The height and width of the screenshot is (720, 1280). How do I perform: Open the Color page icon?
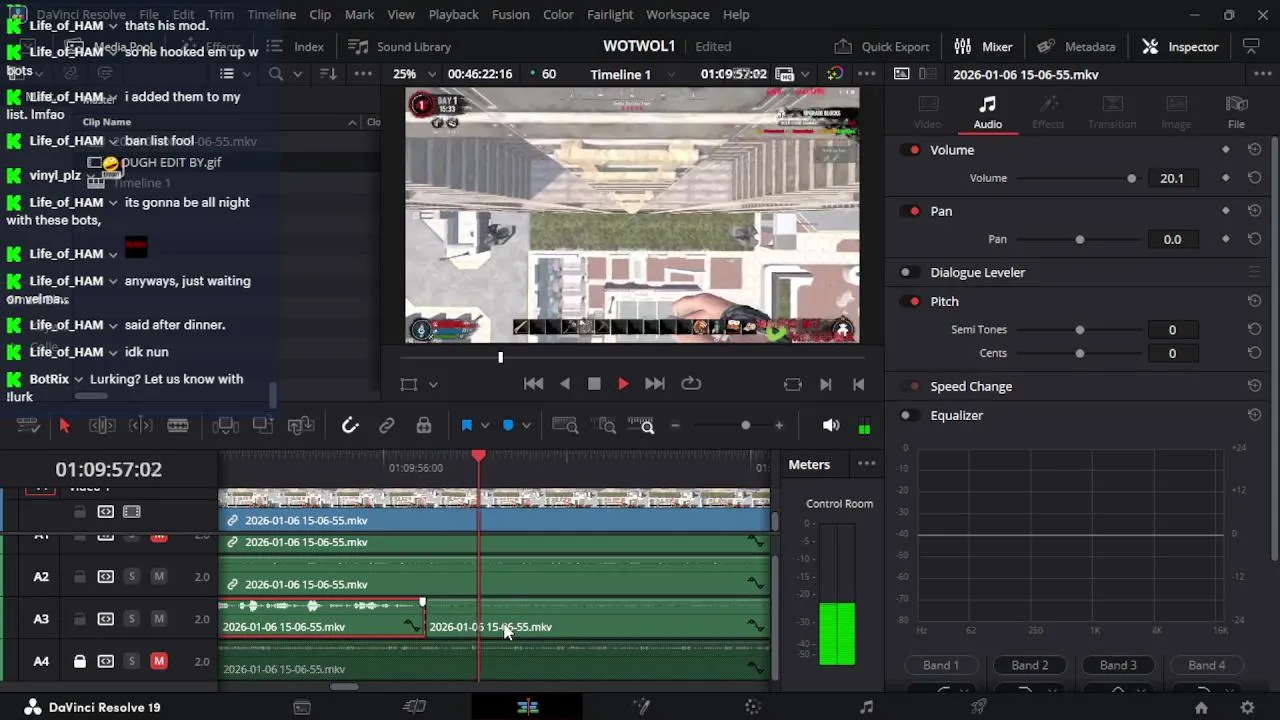click(754, 707)
